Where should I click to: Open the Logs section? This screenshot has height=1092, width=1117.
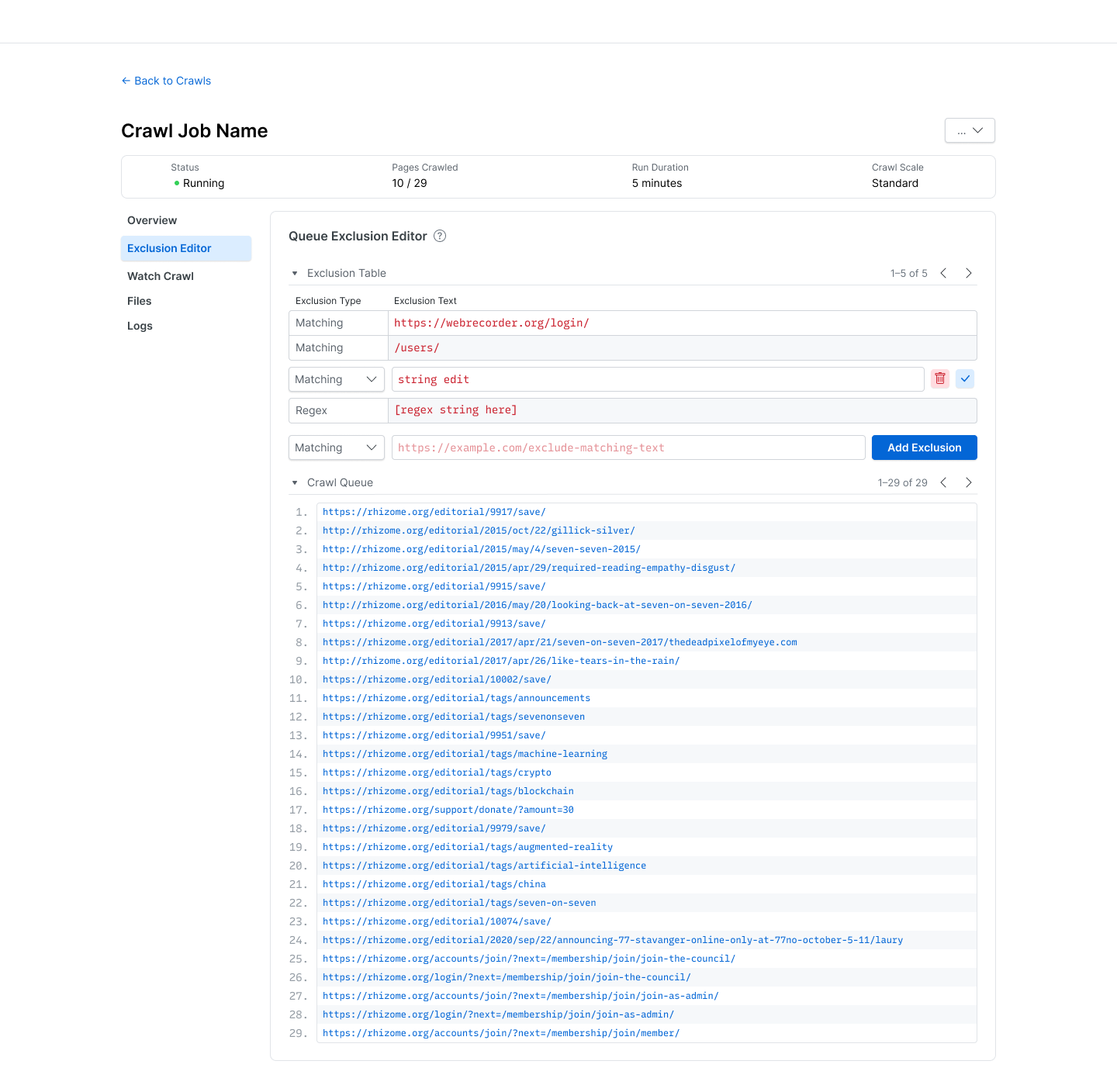(140, 326)
